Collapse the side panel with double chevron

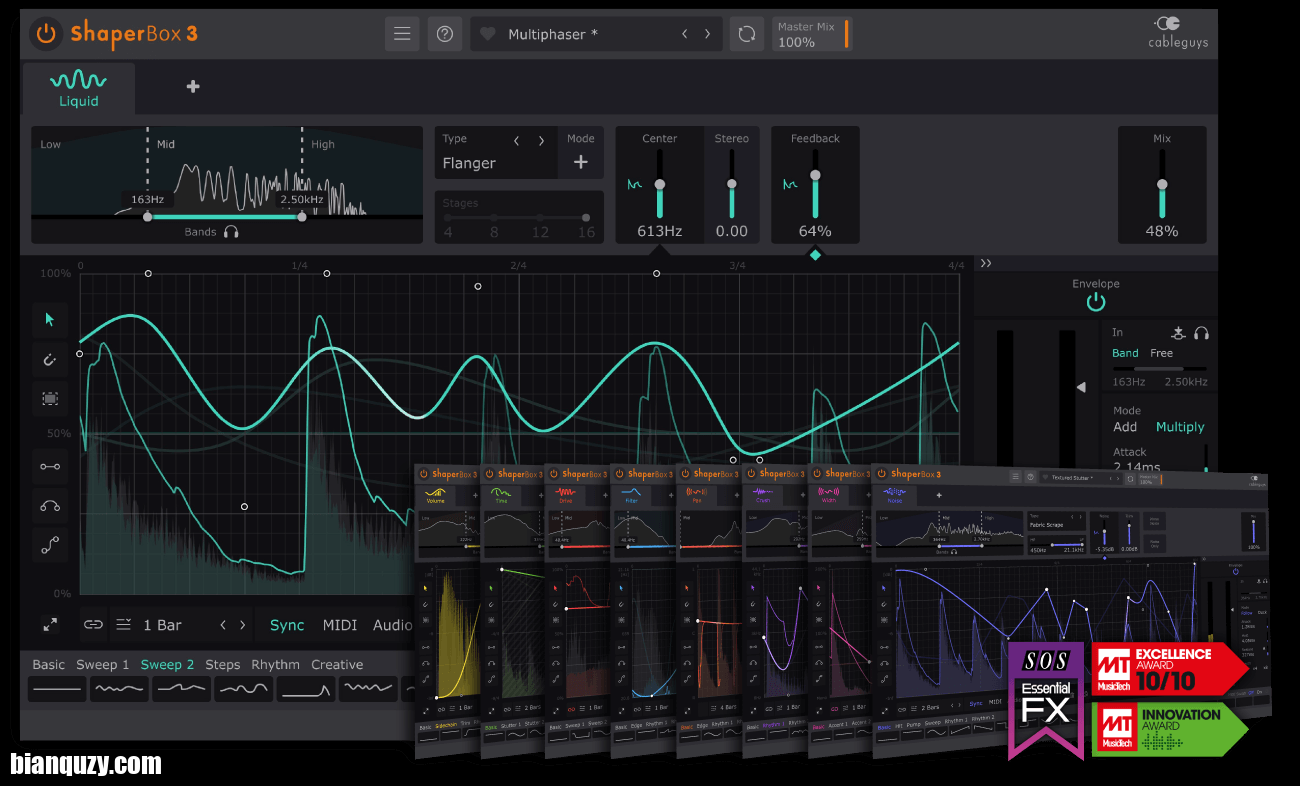[x=986, y=264]
